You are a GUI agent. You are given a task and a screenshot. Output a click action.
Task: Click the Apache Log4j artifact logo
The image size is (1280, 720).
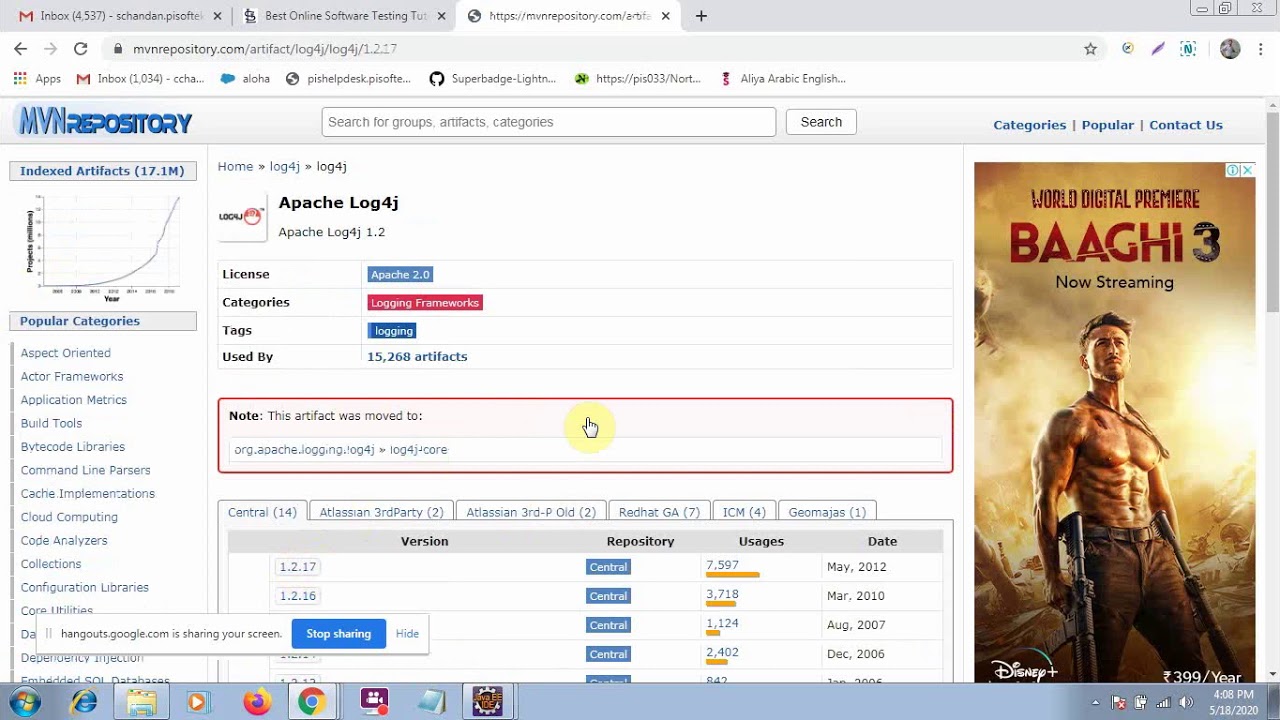tap(242, 216)
